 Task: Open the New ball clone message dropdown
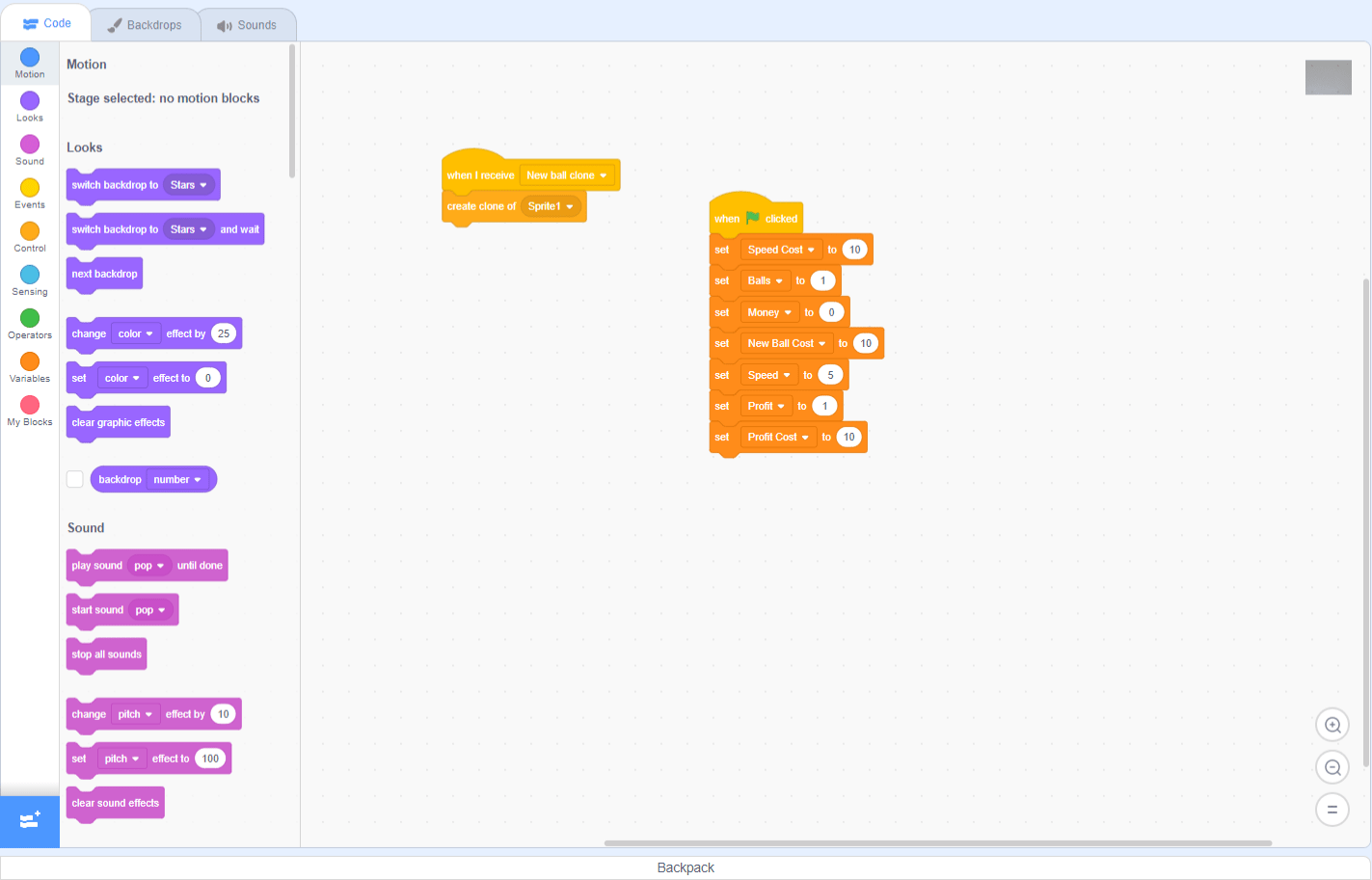pos(568,174)
